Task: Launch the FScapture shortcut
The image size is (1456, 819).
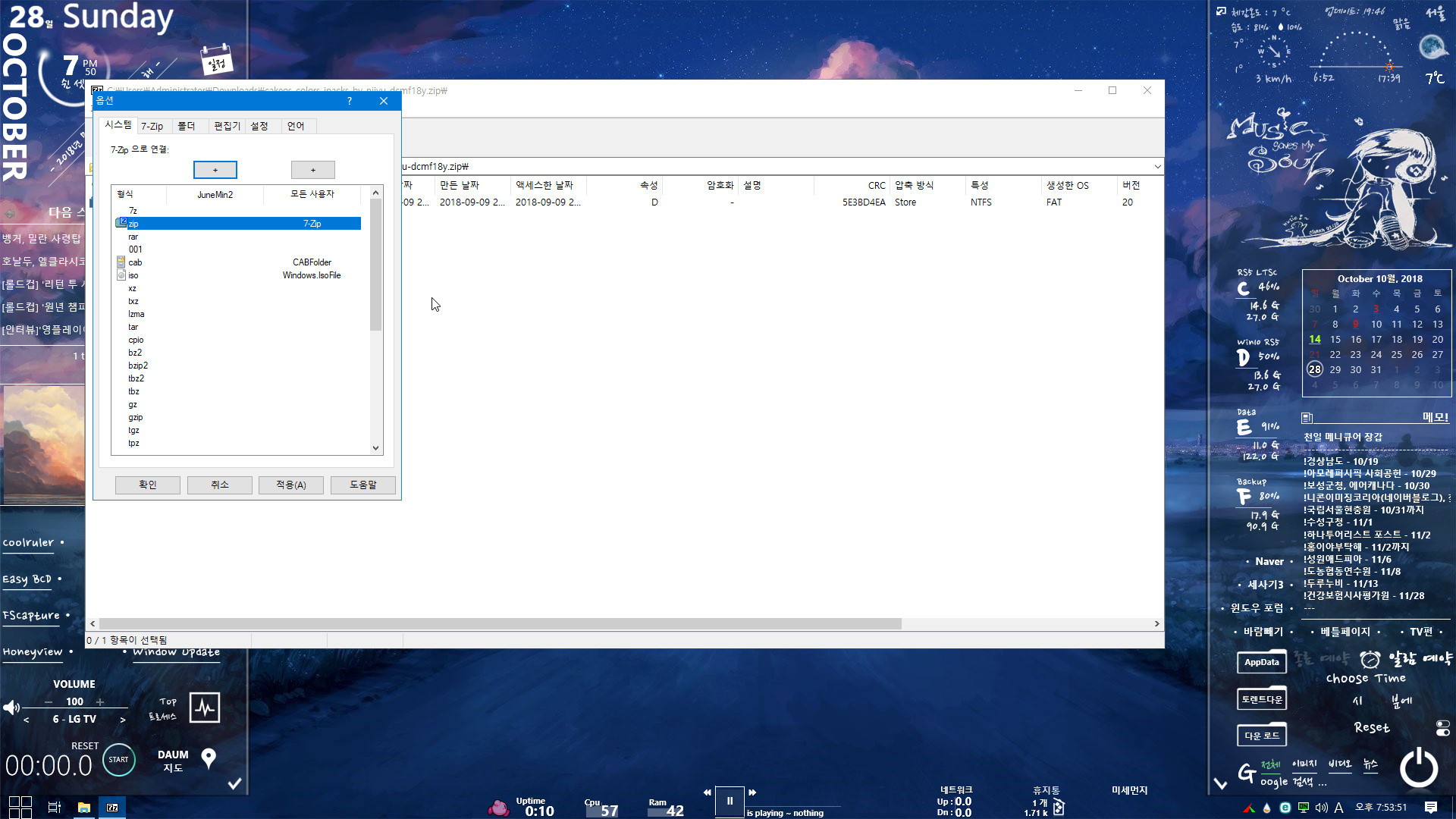Action: 31,615
